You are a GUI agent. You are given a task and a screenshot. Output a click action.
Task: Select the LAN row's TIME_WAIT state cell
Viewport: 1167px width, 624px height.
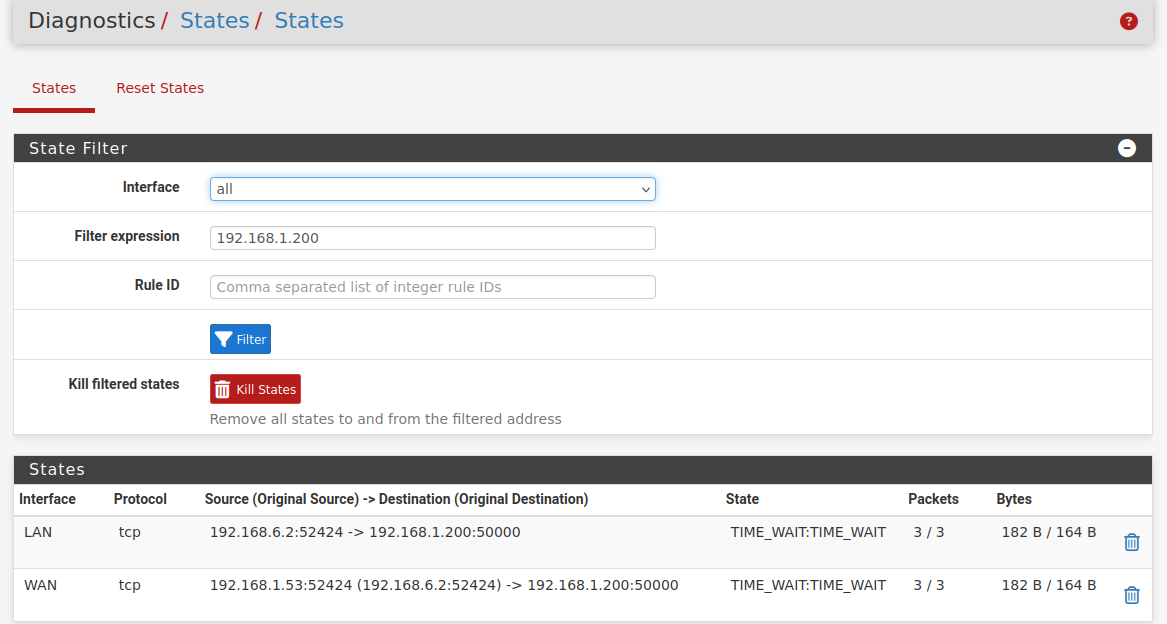pos(808,532)
